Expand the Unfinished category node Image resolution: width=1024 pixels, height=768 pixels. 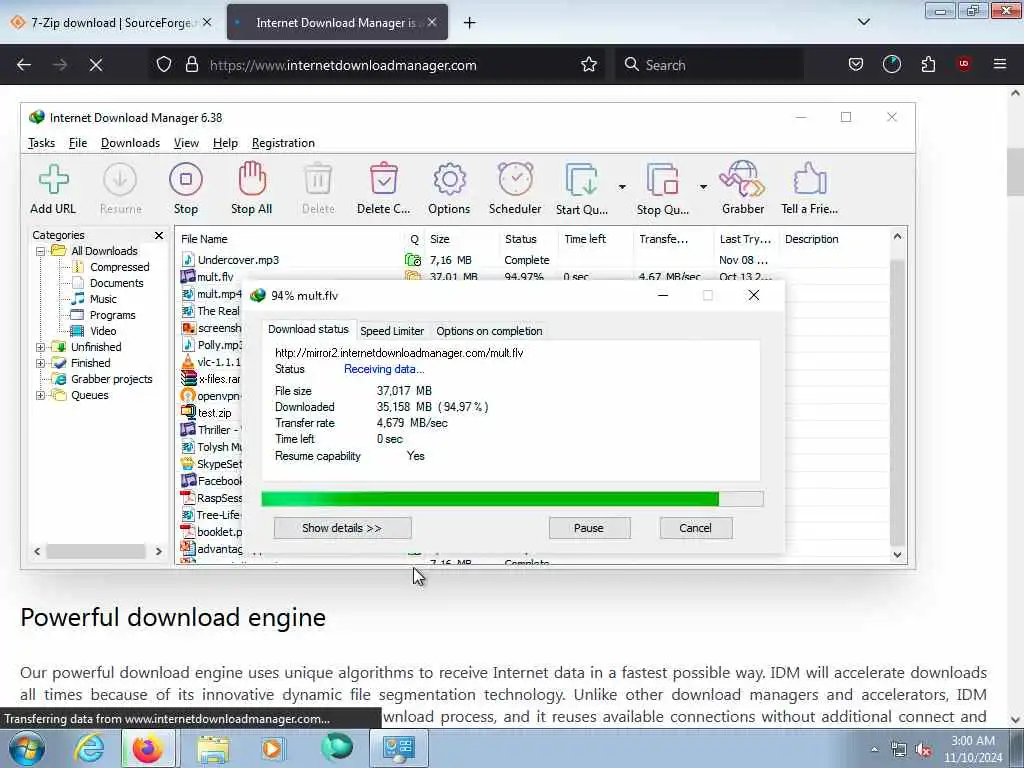(x=40, y=347)
